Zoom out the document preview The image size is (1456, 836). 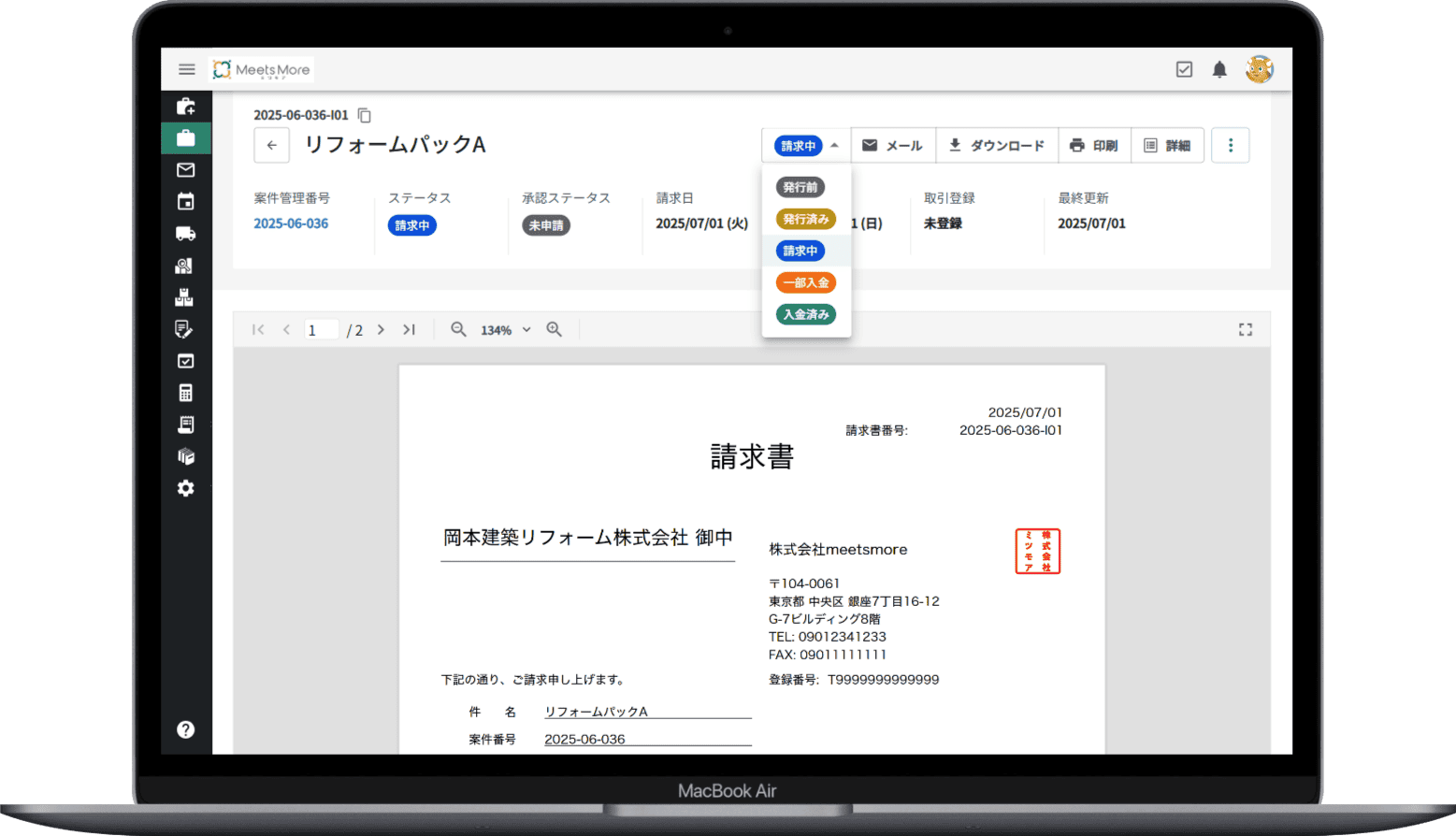coord(458,329)
